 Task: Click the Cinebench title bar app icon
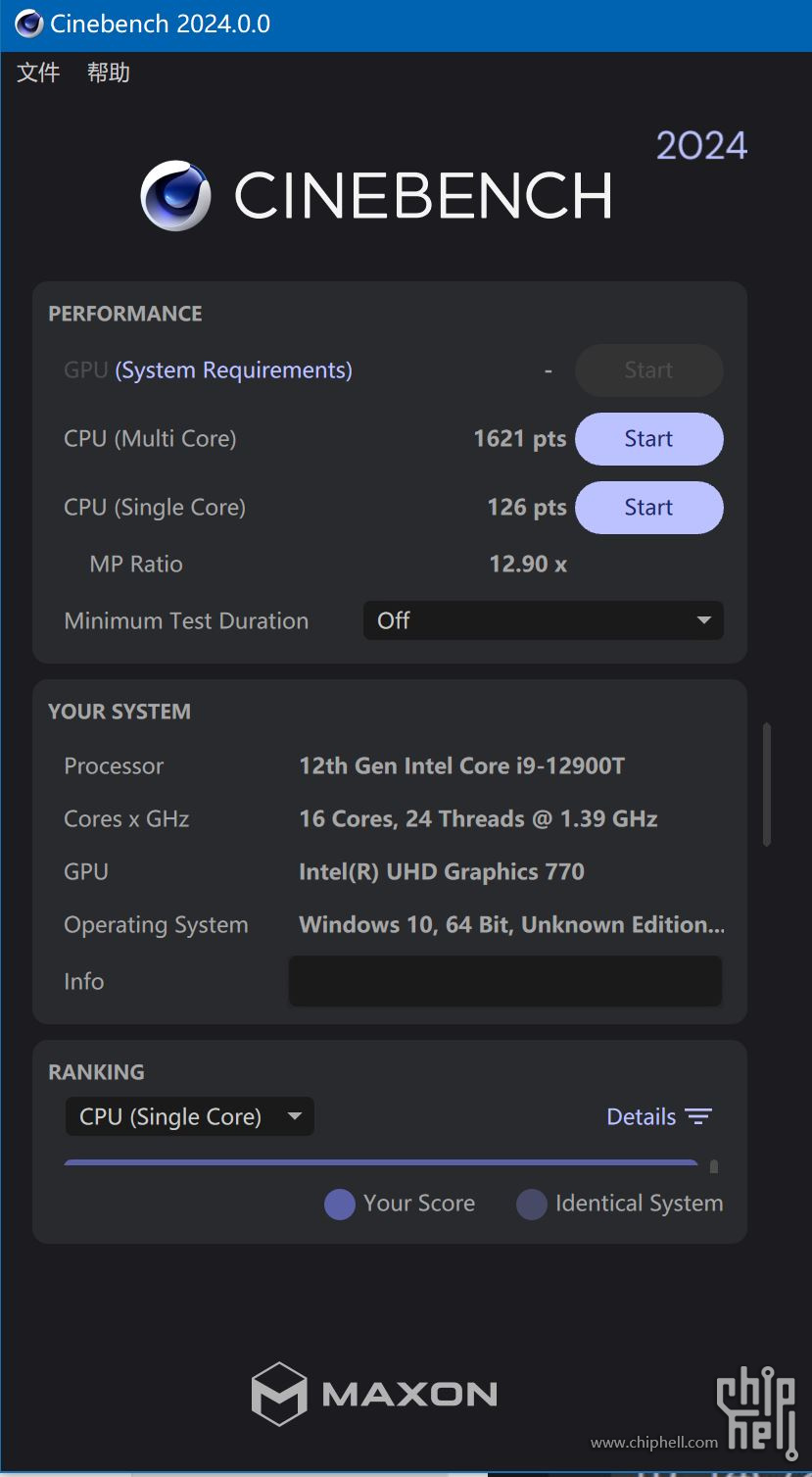click(28, 25)
